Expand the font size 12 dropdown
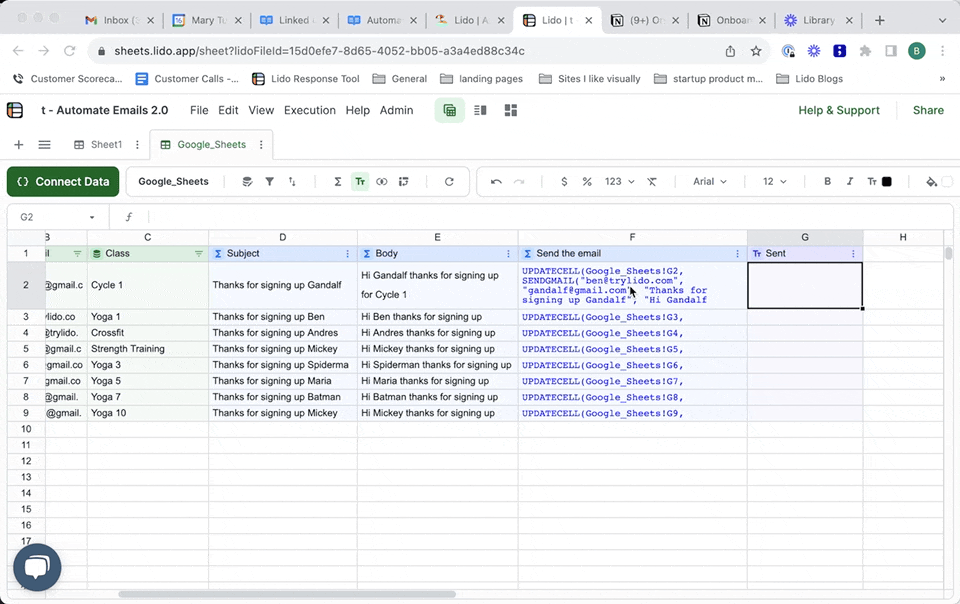The width and height of the screenshot is (960, 604). click(774, 182)
